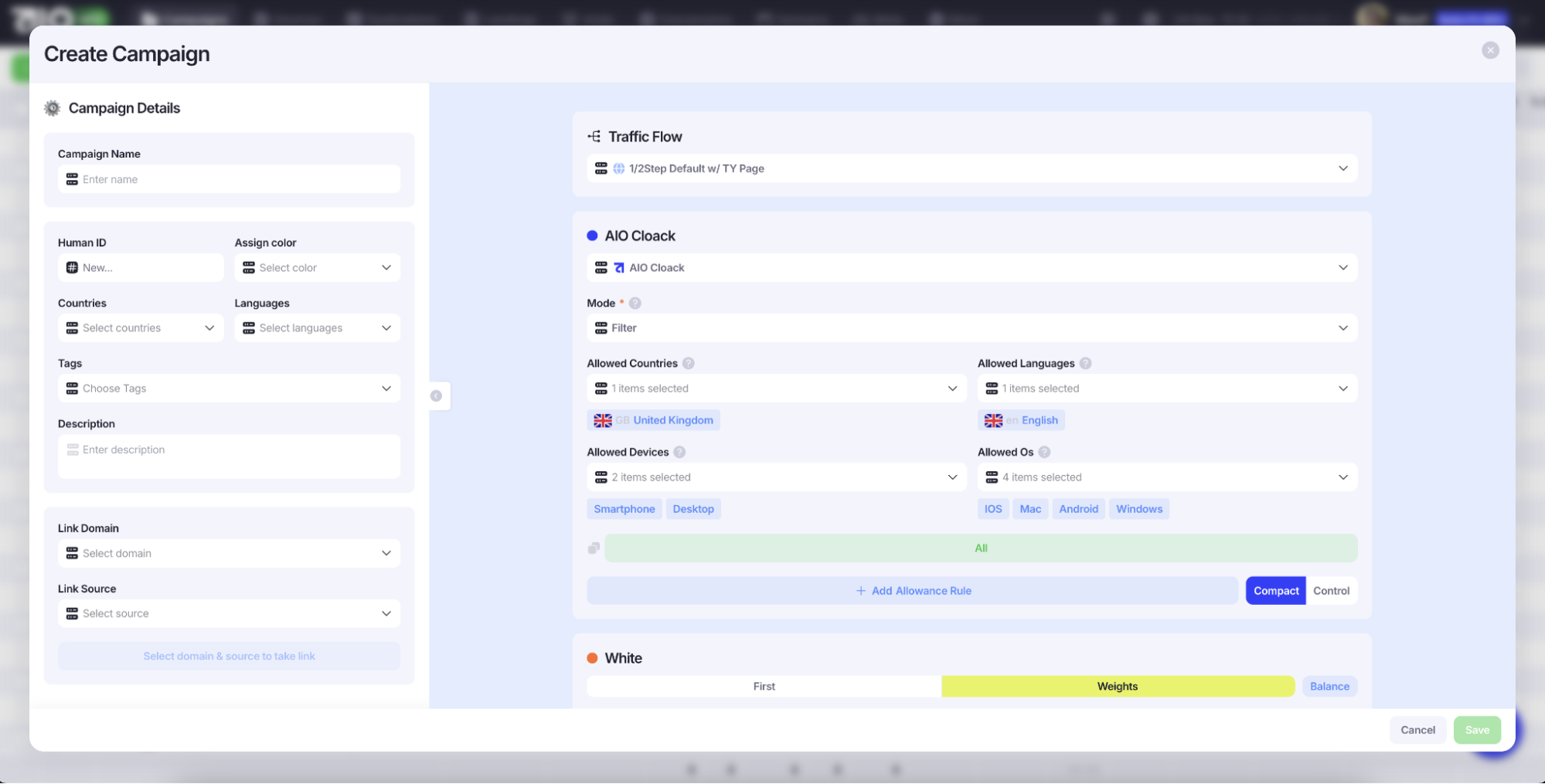Collapse the Campaign Details side panel arrow
The height and width of the screenshot is (784, 1545).
[437, 396]
